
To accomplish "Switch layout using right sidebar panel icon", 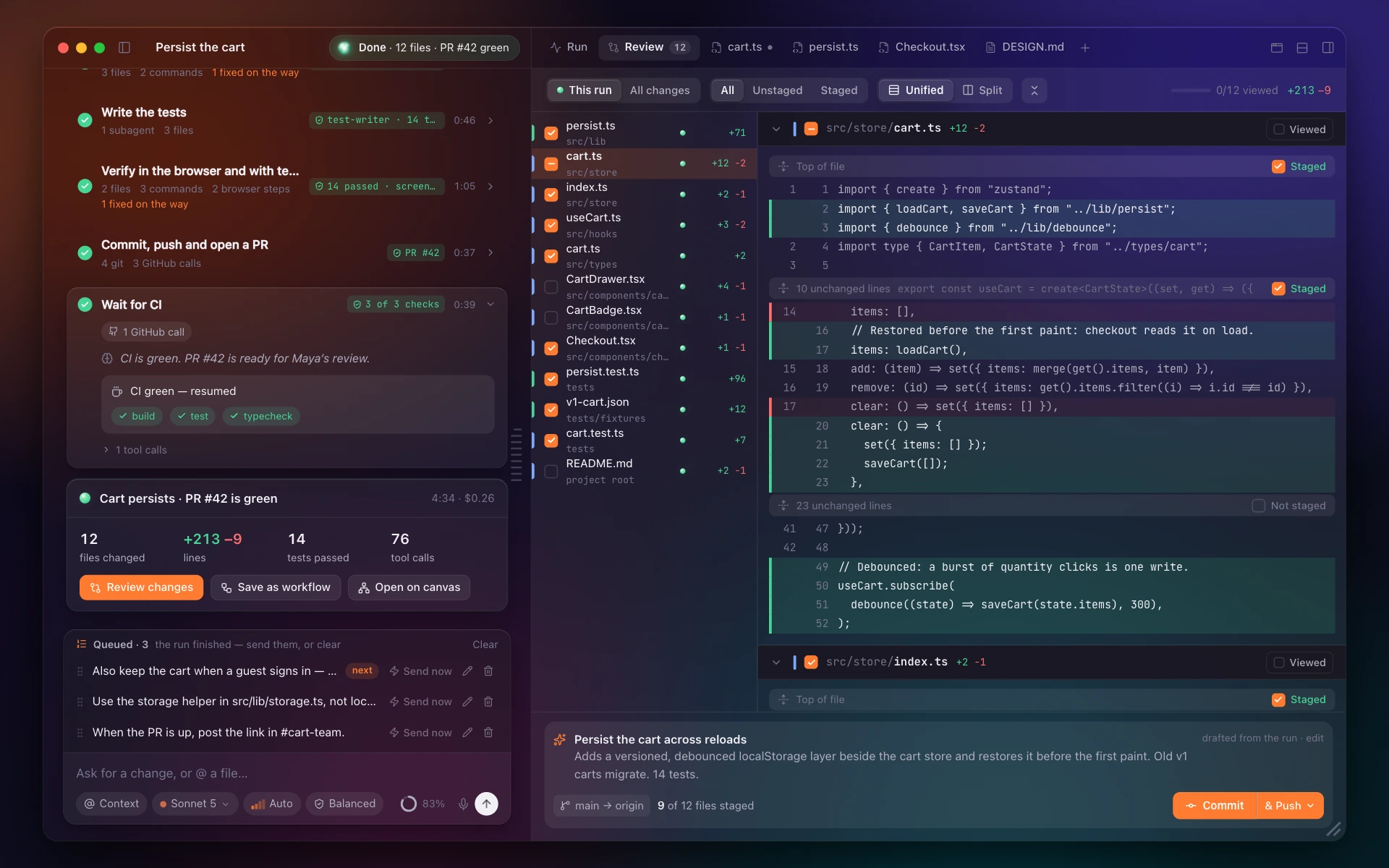I will (x=1328, y=48).
